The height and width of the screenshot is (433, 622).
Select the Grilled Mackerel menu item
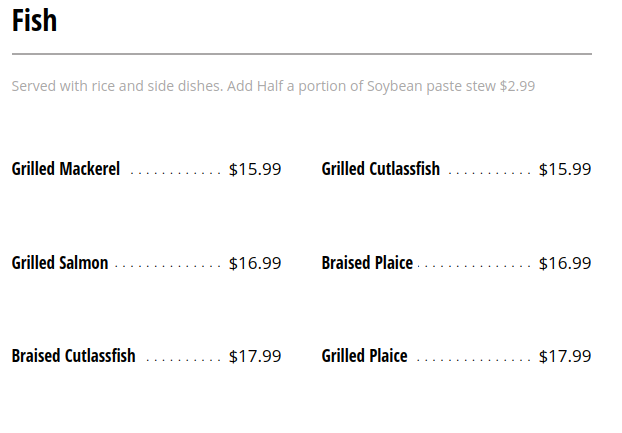coord(66,169)
